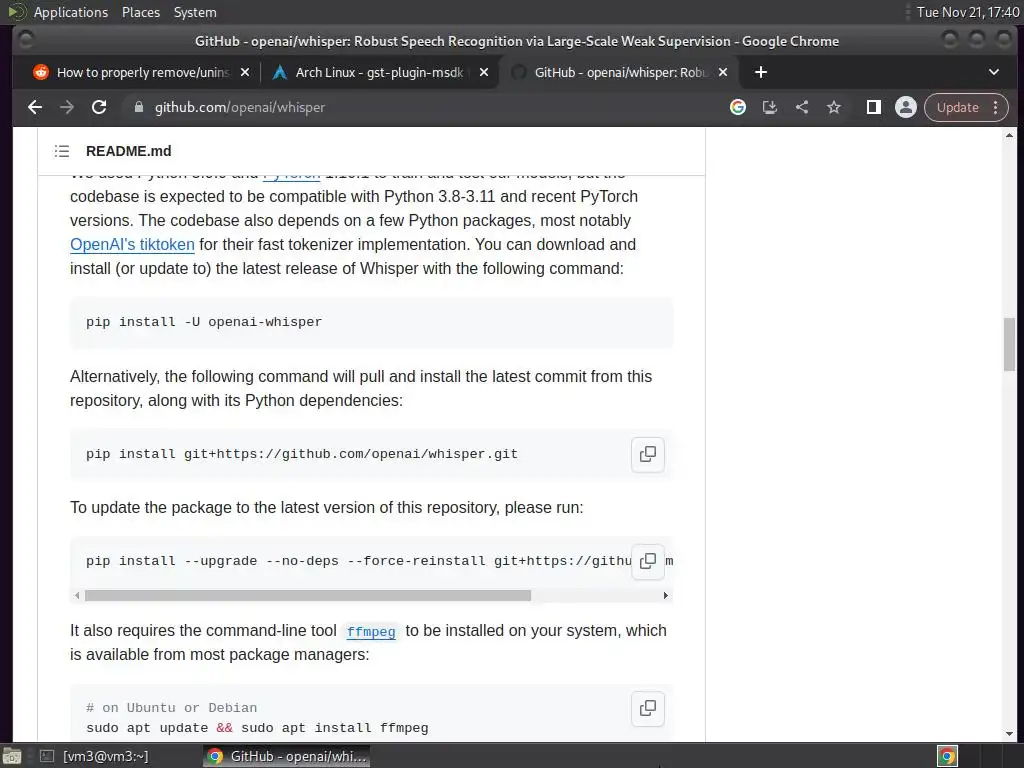Select the GitHub openai/whisper tab
The image size is (1024, 768).
[x=619, y=72]
